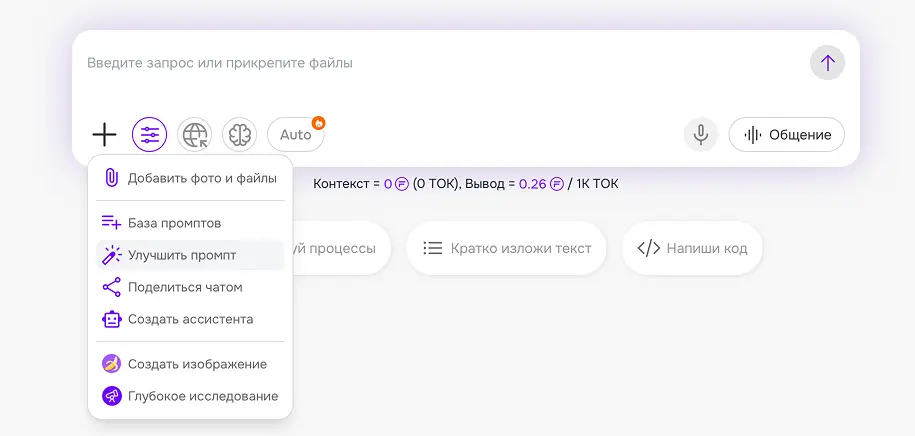Viewport: 915px width, 436px height.
Task: Click the share chat icon
Action: point(111,287)
